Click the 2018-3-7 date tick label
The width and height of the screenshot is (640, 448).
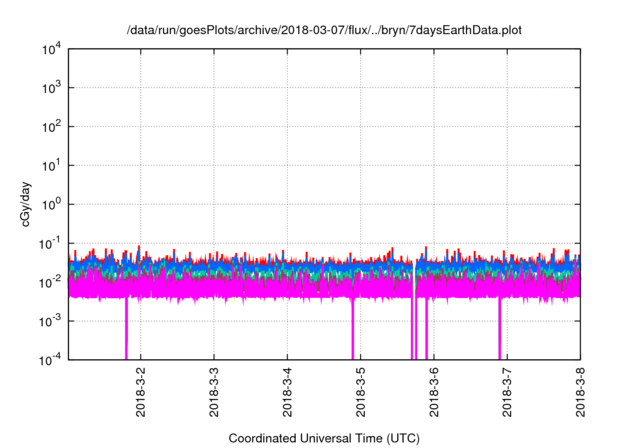(507, 392)
